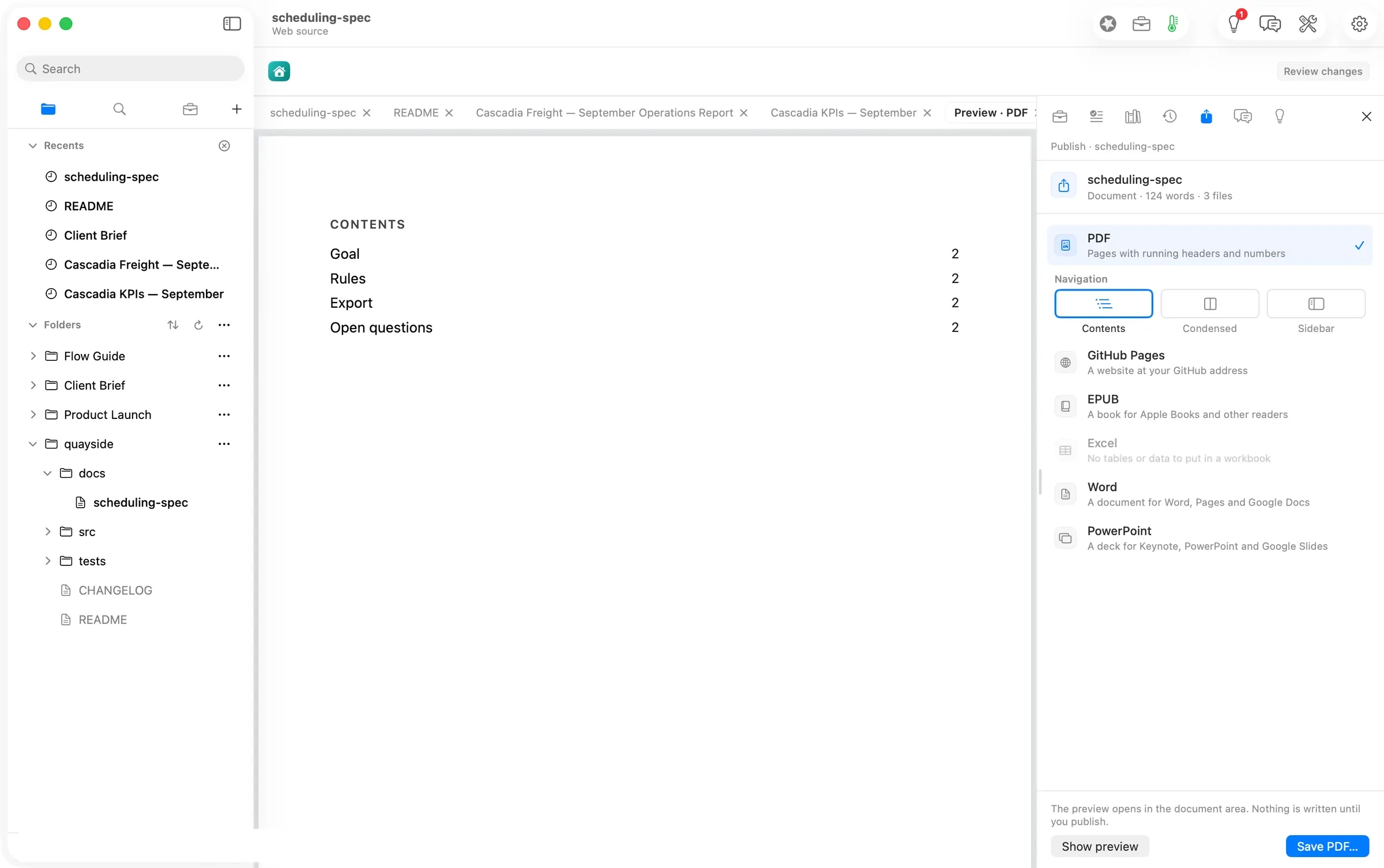Open the chat bubbles icon in the top toolbar
The image size is (1384, 868).
pos(1270,24)
